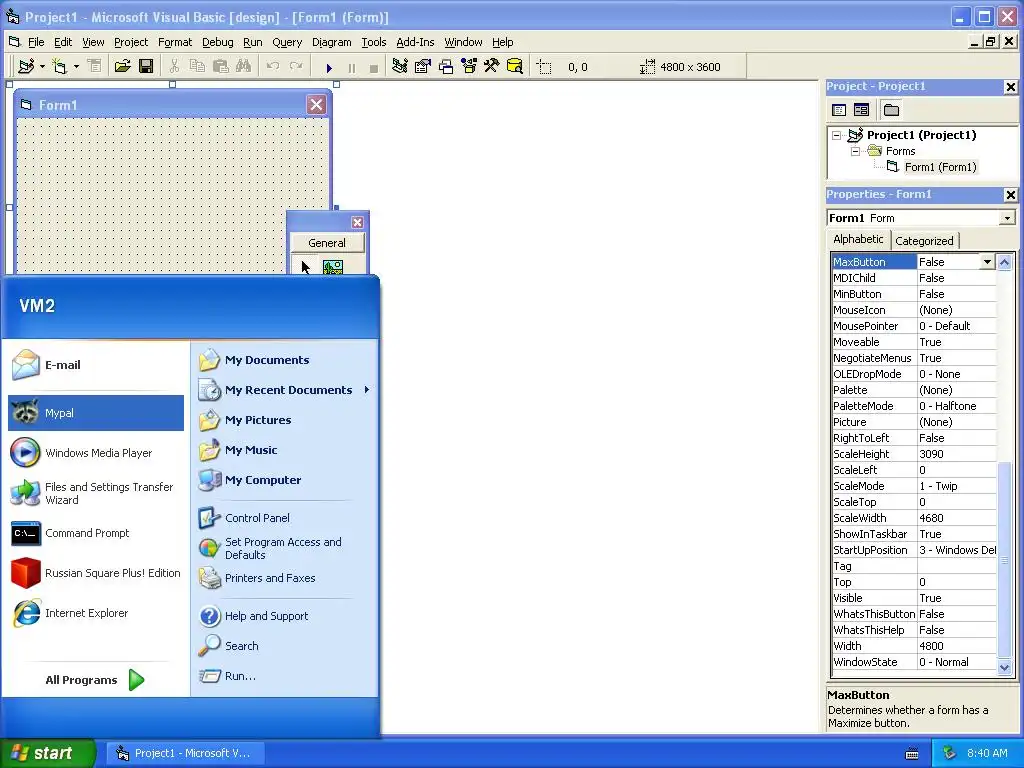Open the Form Layout Window icon
This screenshot has height=768, width=1024.
click(446, 67)
